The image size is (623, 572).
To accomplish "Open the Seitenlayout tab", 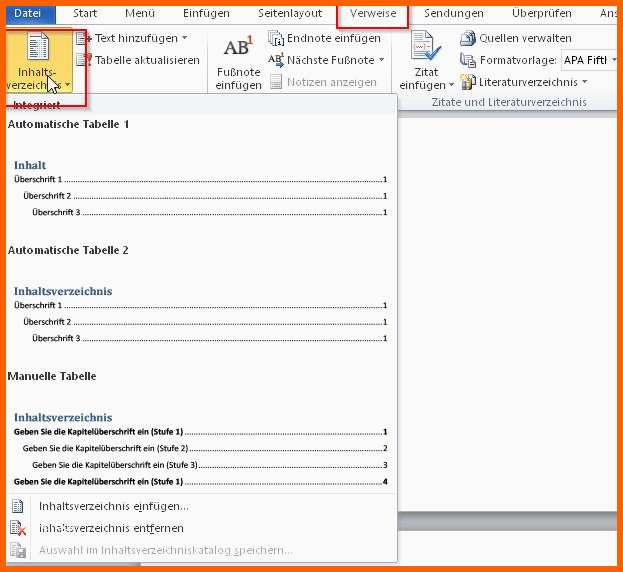I will [290, 14].
